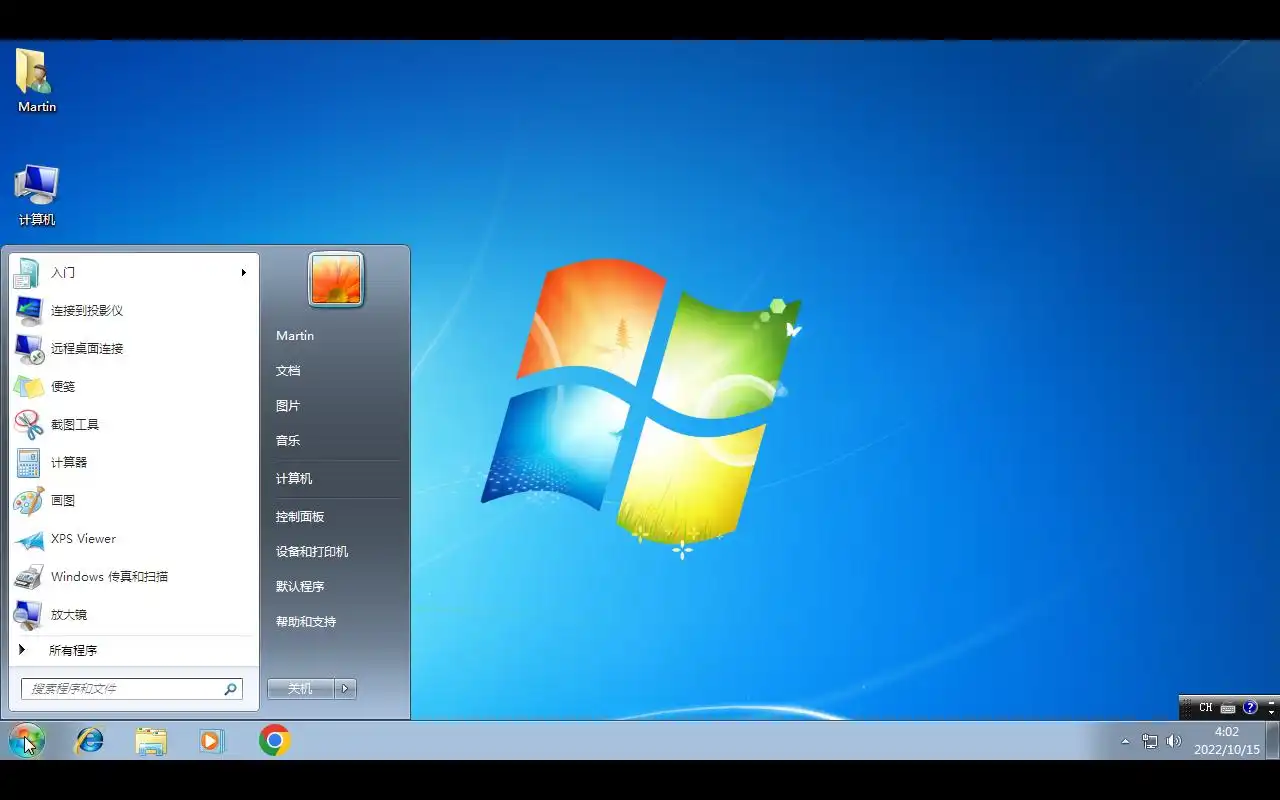
Task: Click the 连接到投影仪 projector icon
Action: coord(28,310)
